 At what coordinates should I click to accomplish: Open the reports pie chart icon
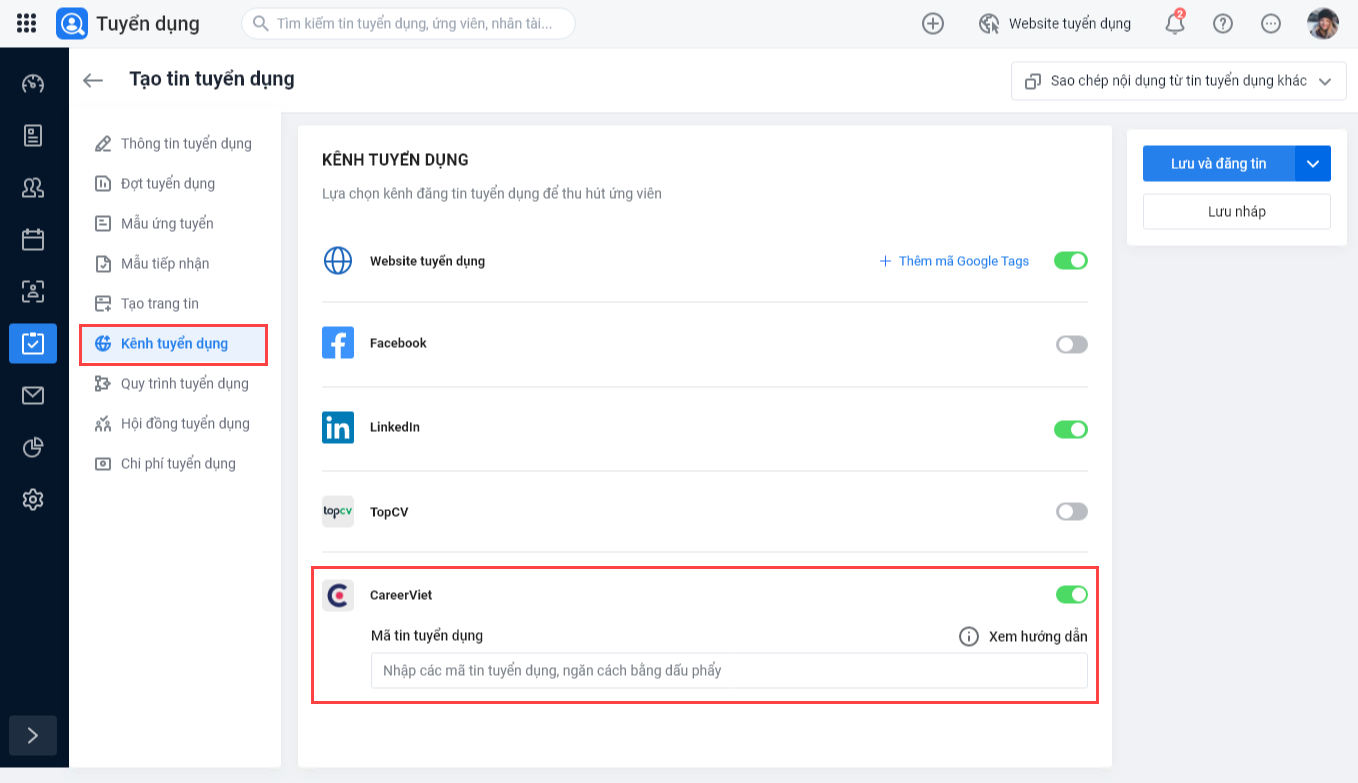click(33, 447)
